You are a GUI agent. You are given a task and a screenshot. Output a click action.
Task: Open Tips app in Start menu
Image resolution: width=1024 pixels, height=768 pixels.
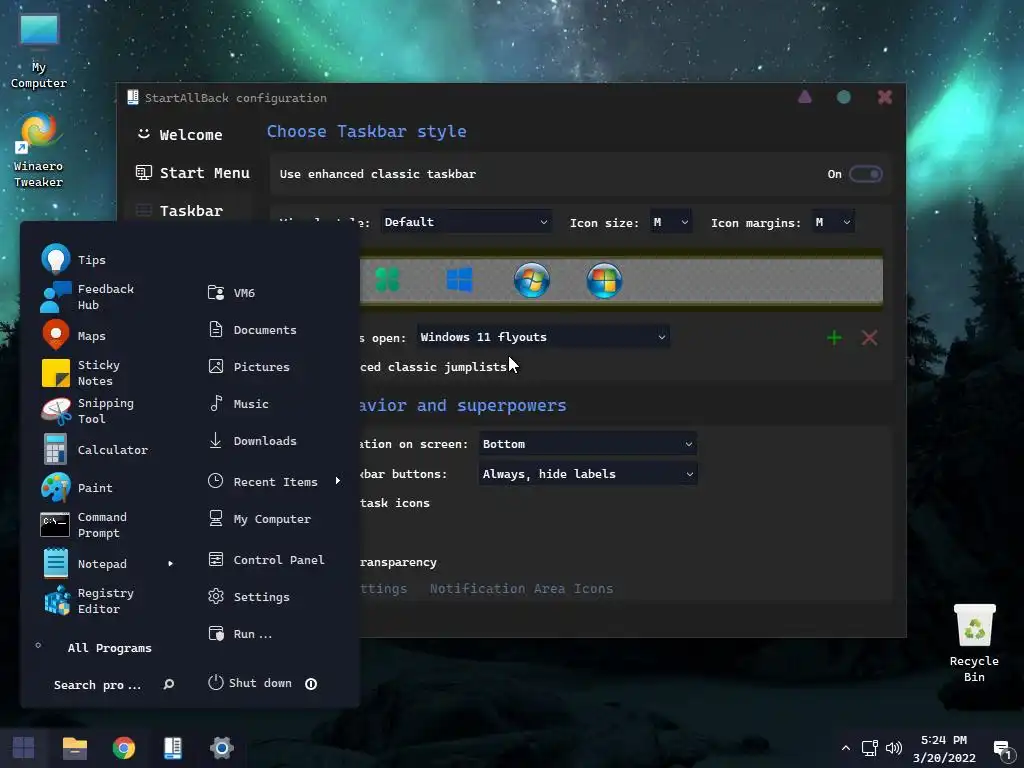click(73, 259)
